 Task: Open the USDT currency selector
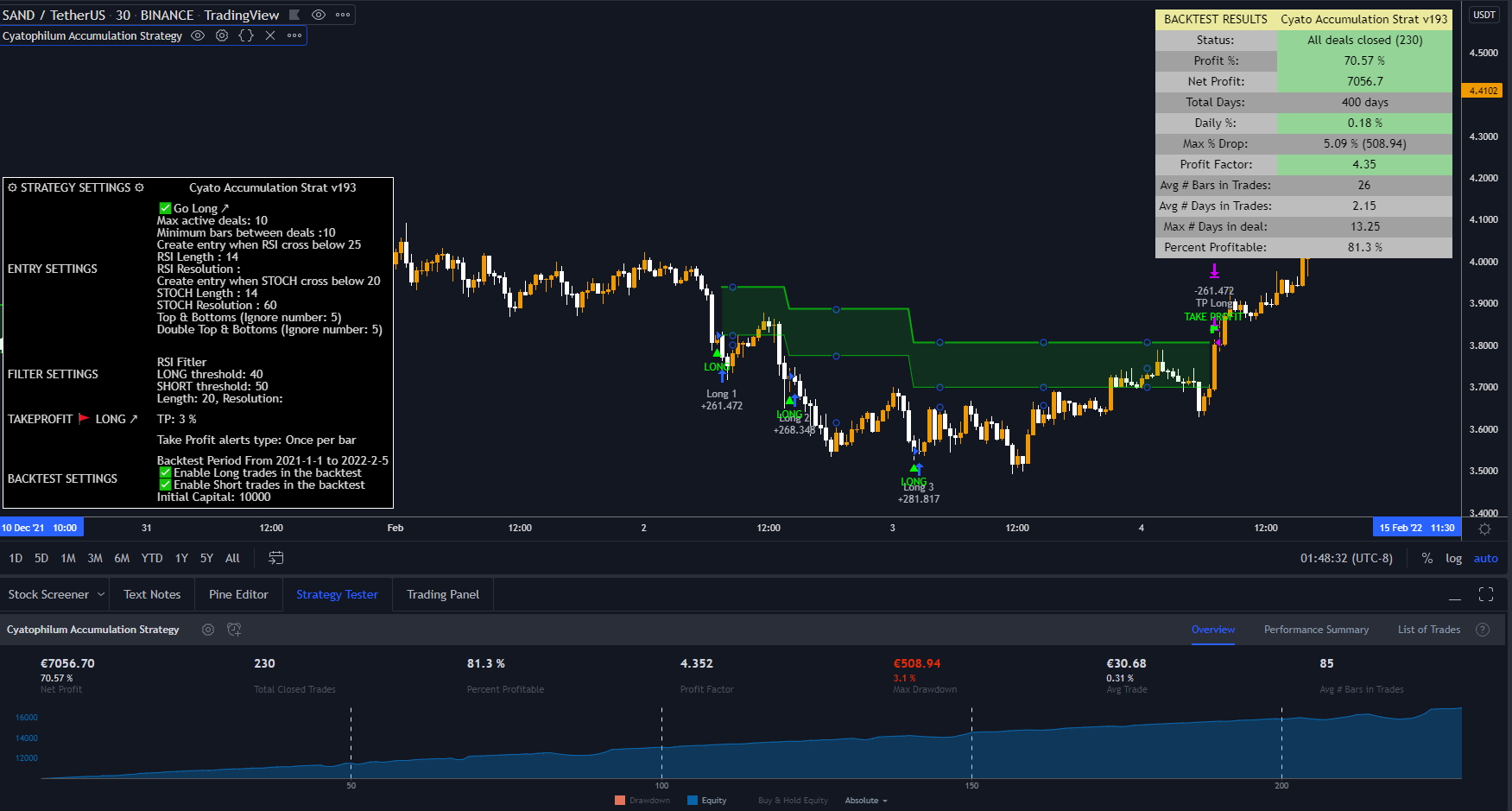click(x=1484, y=15)
